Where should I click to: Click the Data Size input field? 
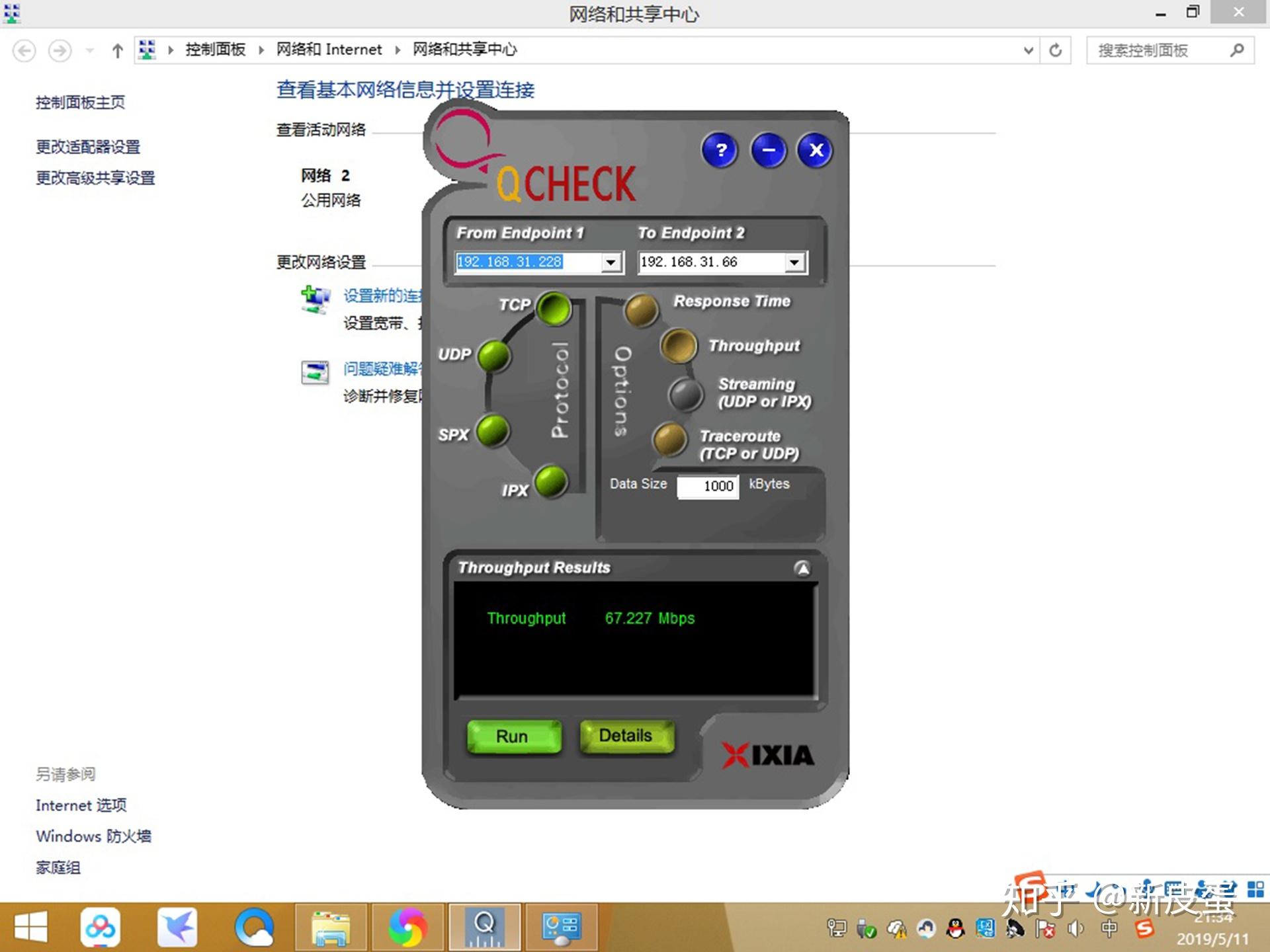(708, 487)
